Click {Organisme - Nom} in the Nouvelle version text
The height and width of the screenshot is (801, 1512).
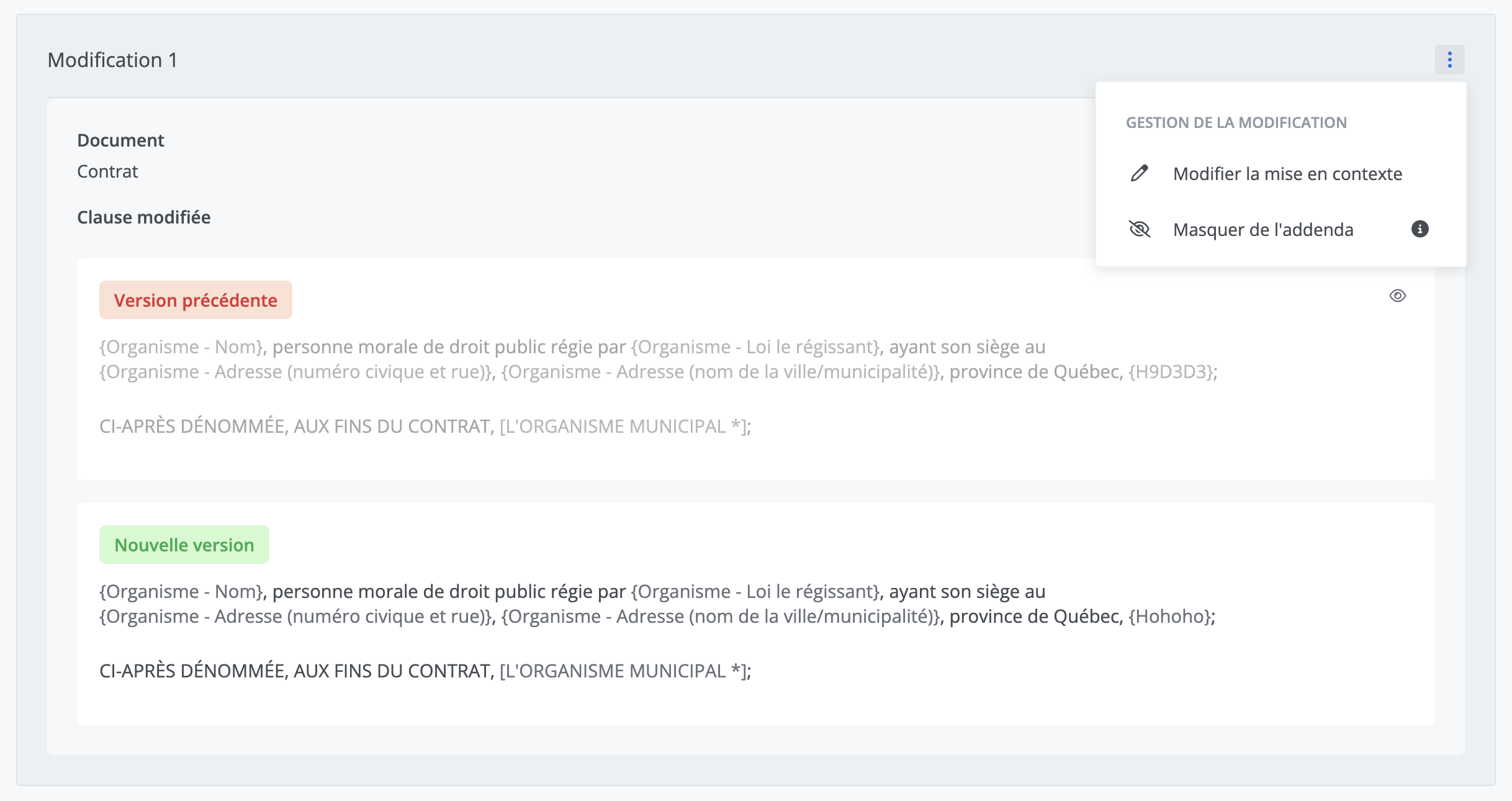[182, 592]
